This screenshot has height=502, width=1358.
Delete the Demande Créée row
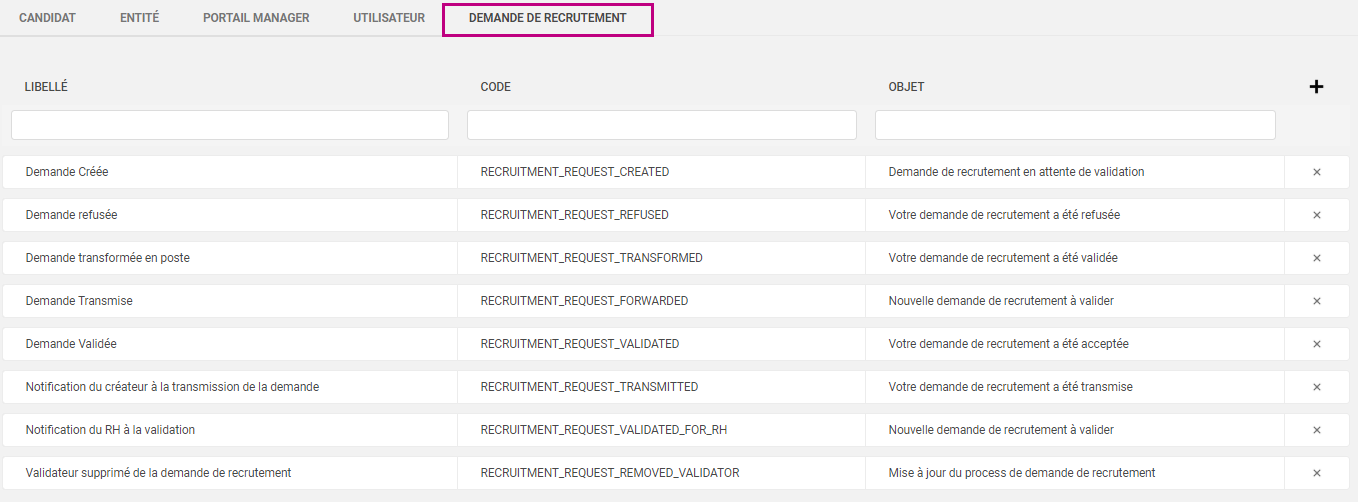[1316, 172]
